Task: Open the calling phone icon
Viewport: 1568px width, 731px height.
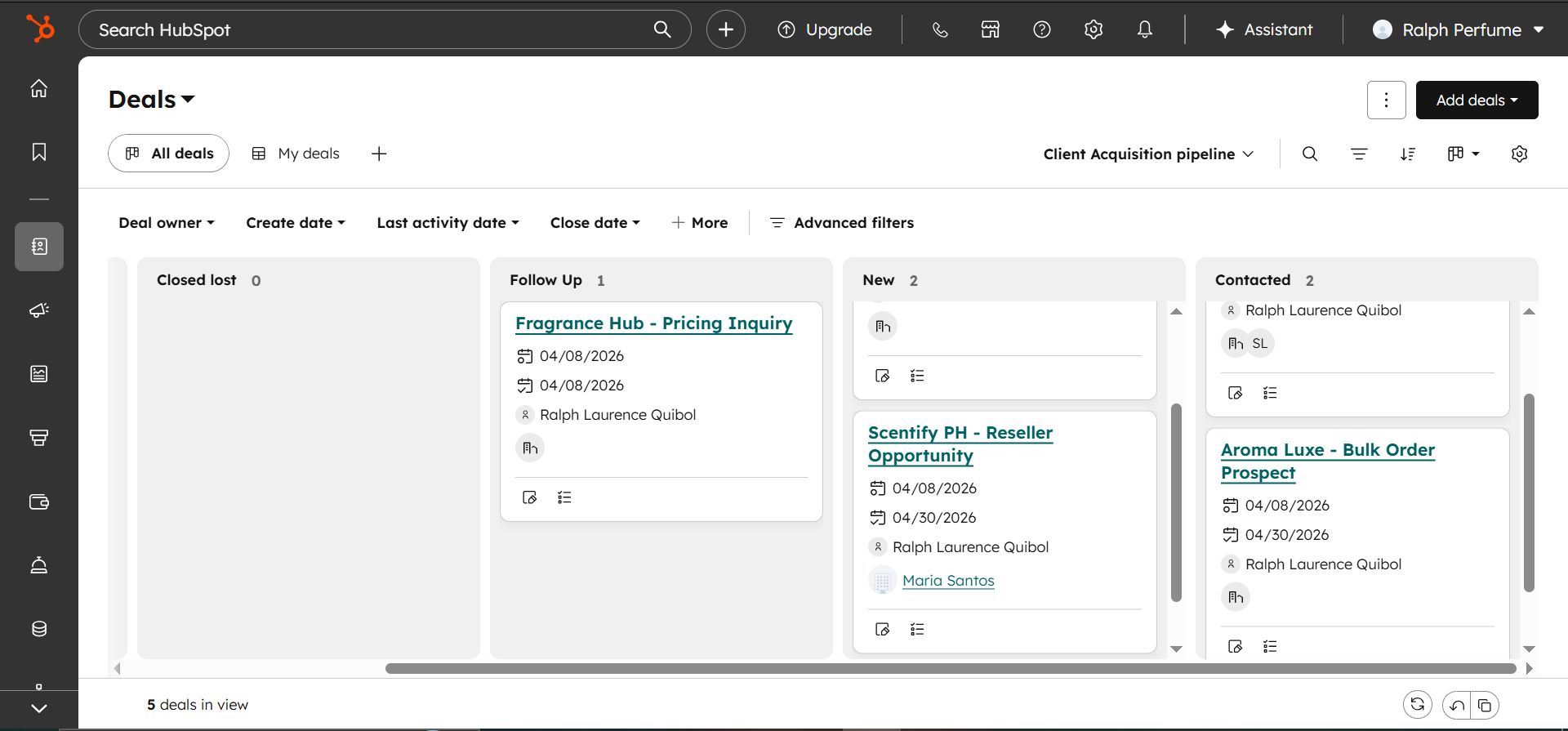Action: (x=940, y=29)
